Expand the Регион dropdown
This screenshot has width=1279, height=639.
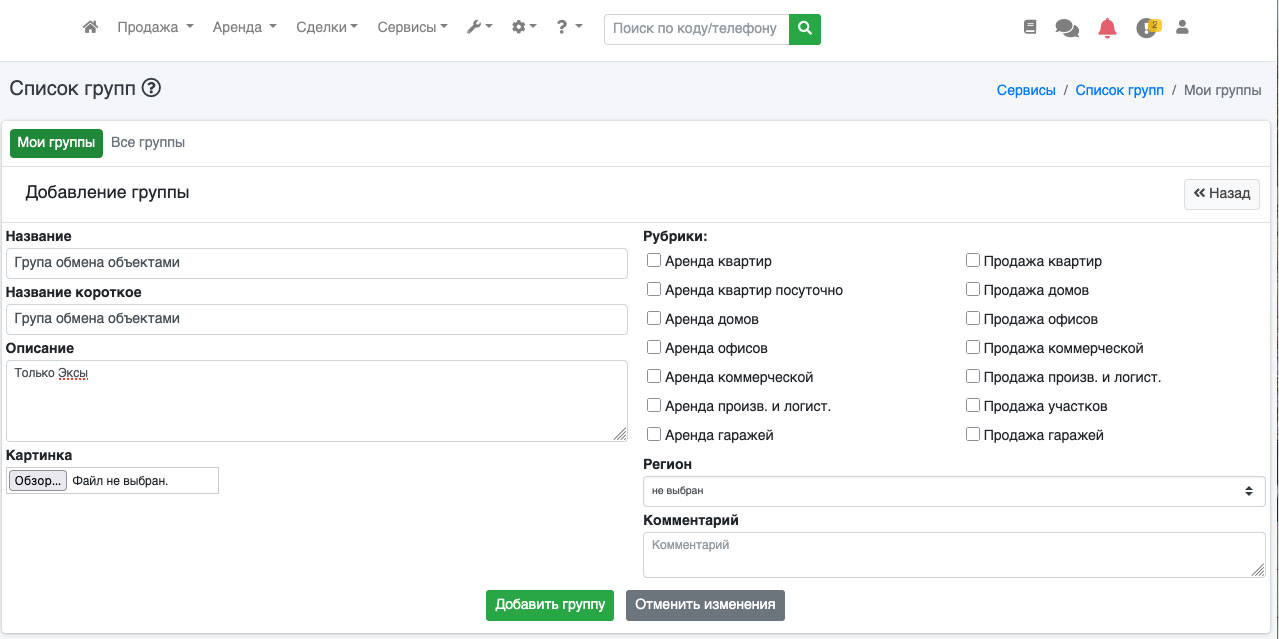coord(953,491)
